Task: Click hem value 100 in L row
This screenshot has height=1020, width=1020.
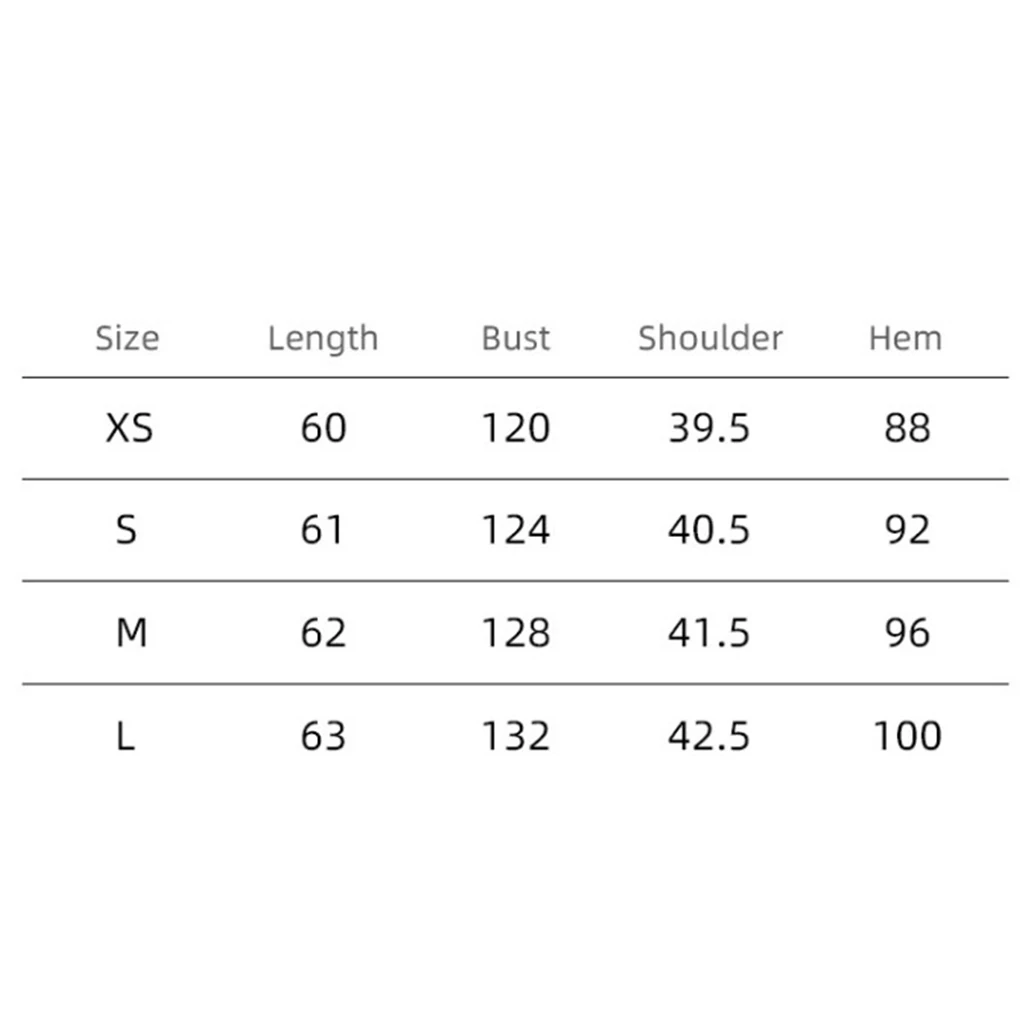Action: click(907, 737)
